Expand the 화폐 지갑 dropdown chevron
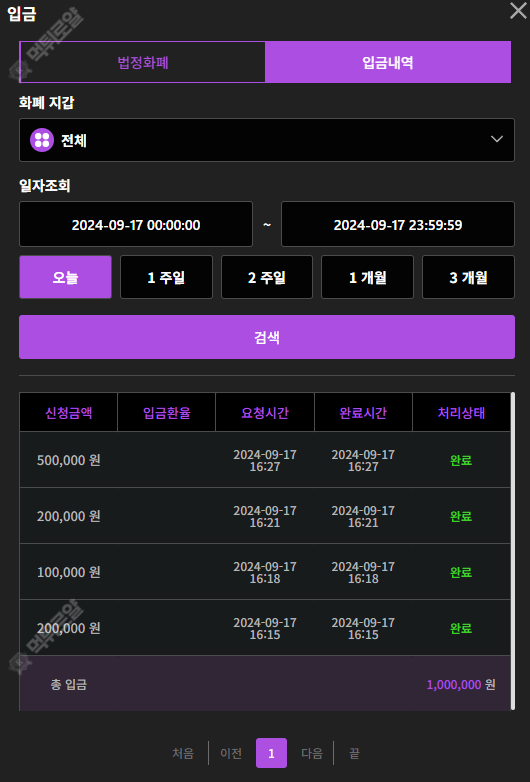 (x=497, y=139)
